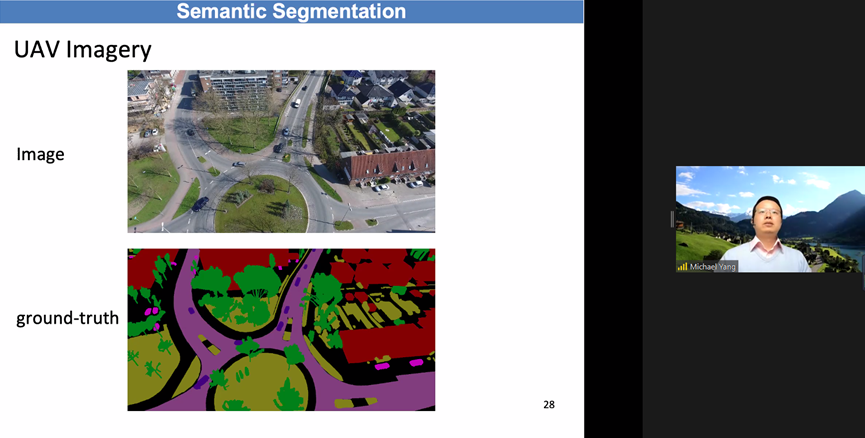Image resolution: width=865 pixels, height=438 pixels.
Task: Click the red-roofed row houses in the aerial photo
Action: [x=390, y=165]
